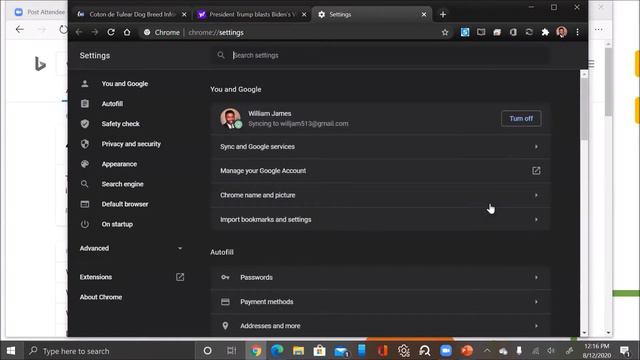
Task: Open the Extensions puzzle icon
Action: click(x=545, y=32)
